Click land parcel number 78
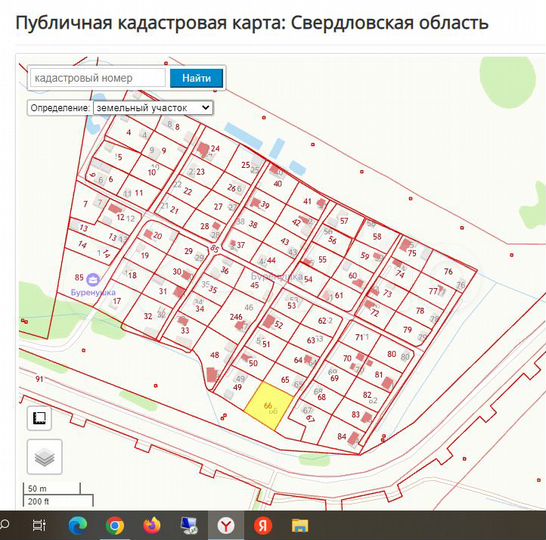This screenshot has width=546, height=540. (x=420, y=310)
